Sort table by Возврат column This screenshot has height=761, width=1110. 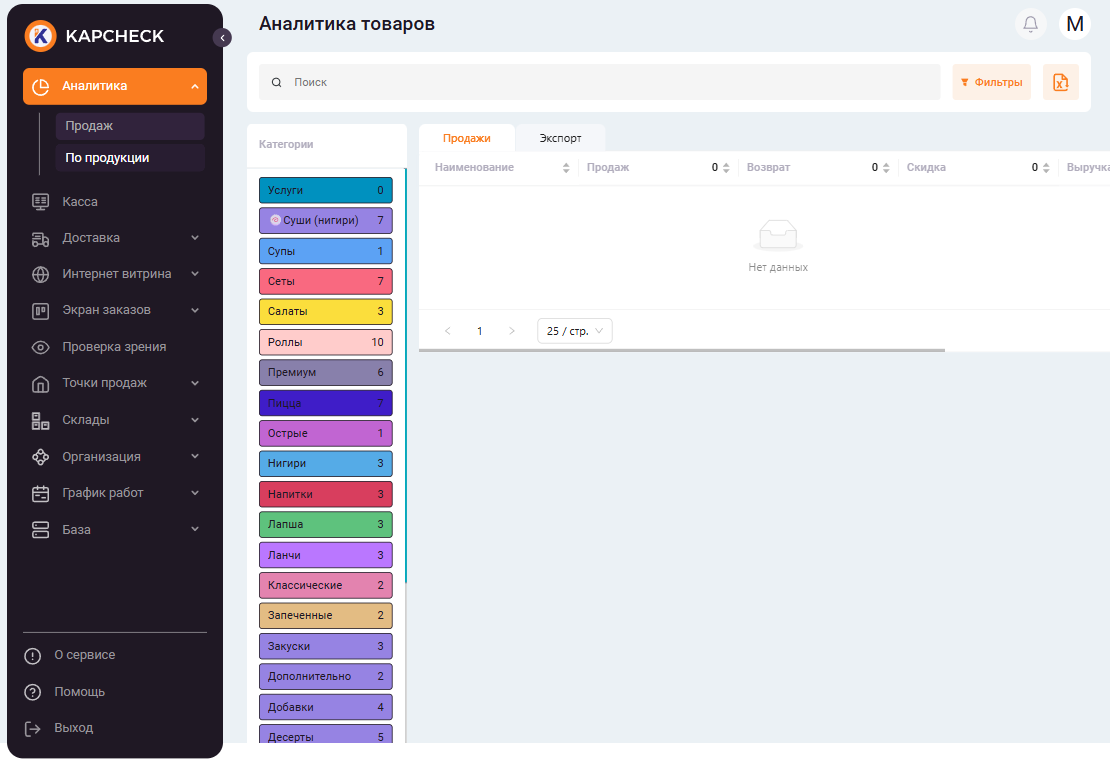[x=886, y=168]
